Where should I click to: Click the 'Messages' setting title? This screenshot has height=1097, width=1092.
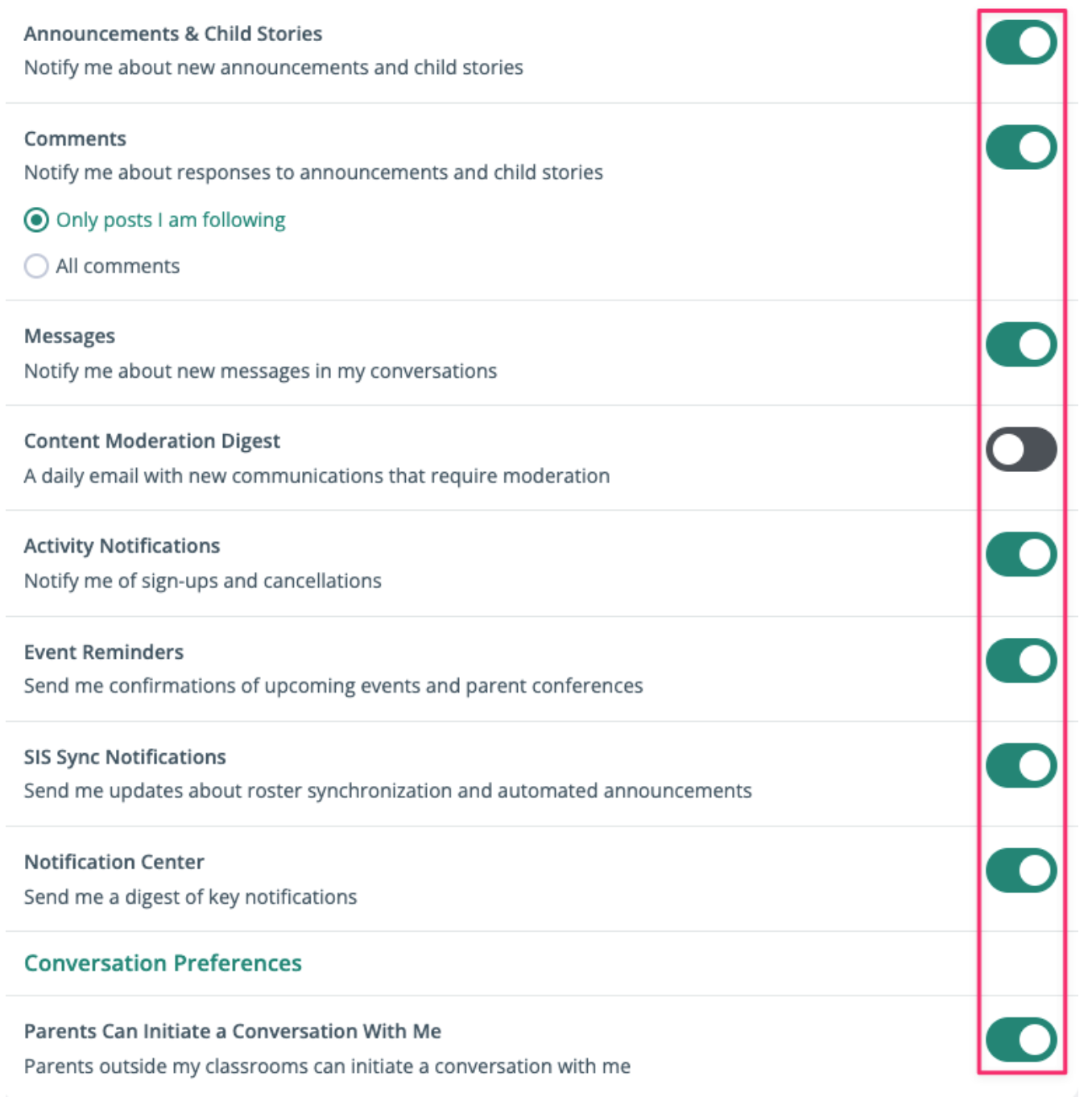click(x=69, y=336)
